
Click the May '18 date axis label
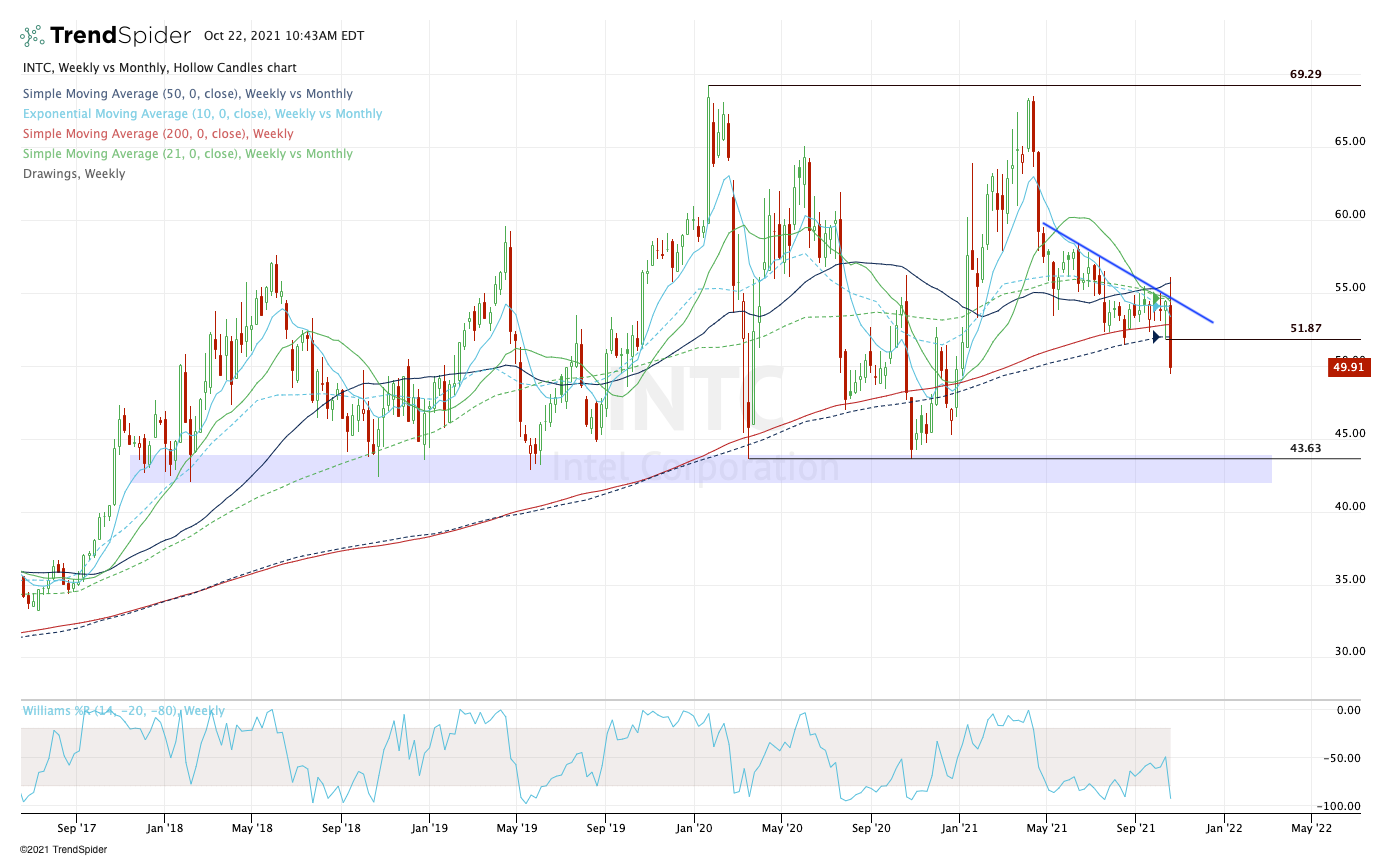coord(252,828)
